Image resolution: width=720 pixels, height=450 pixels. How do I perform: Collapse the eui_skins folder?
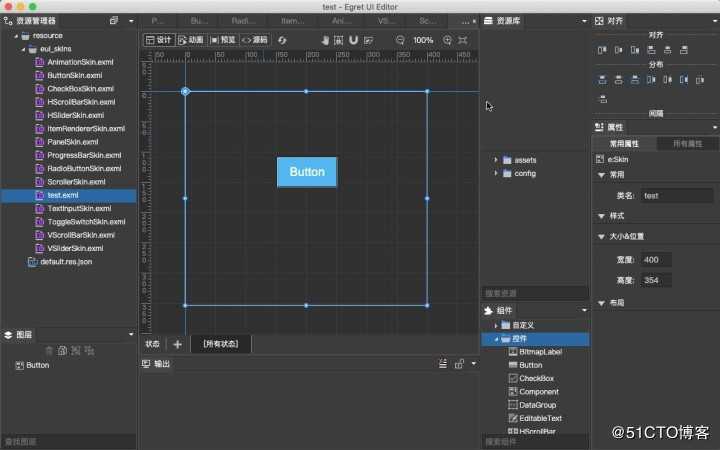pos(23,49)
